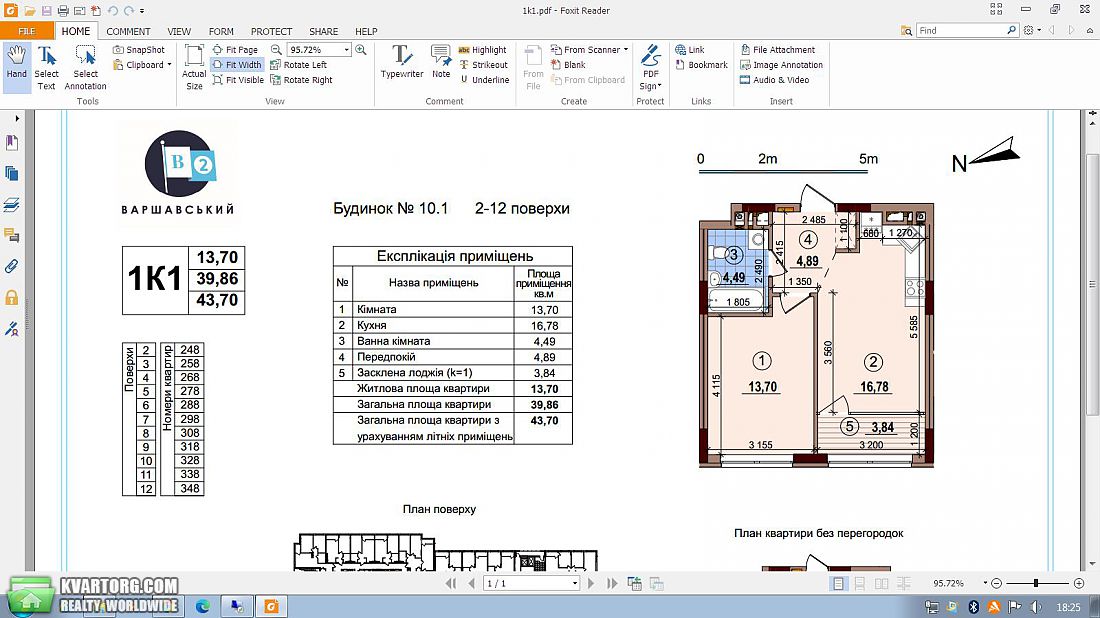
Task: Open the PROTECT ribbon tab
Action: 271,31
